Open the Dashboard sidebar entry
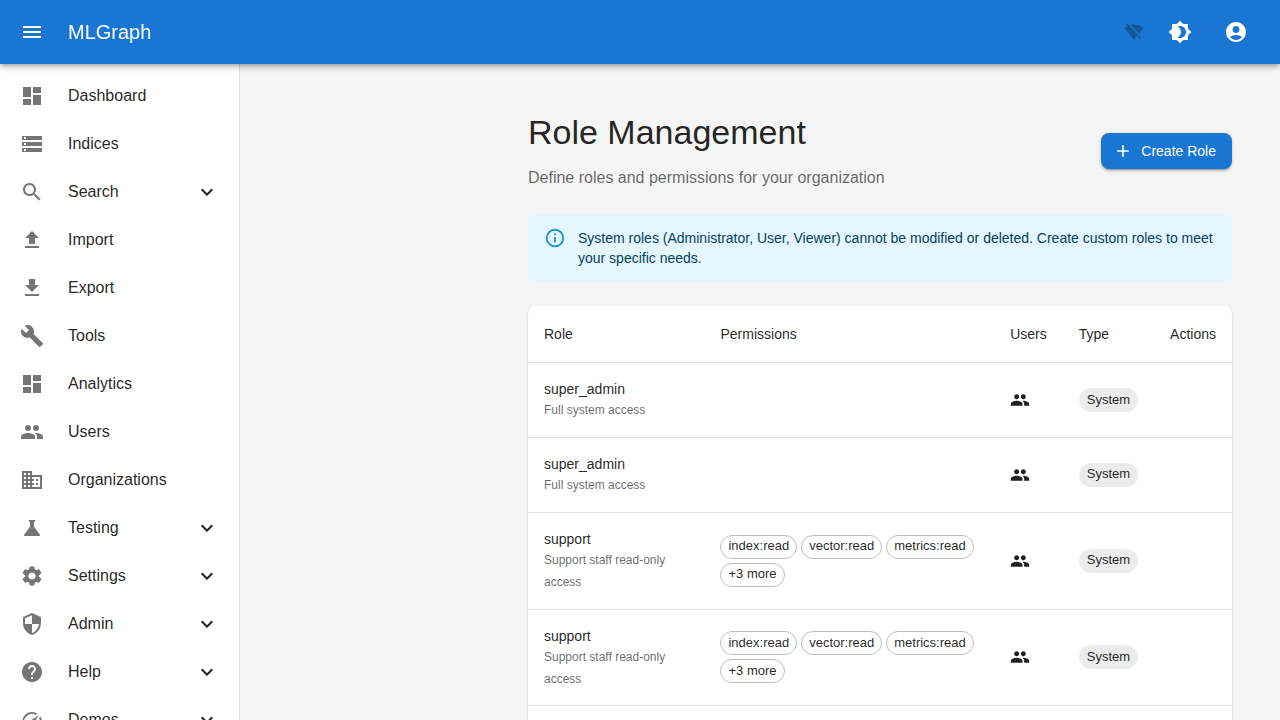This screenshot has width=1280, height=720. [107, 95]
